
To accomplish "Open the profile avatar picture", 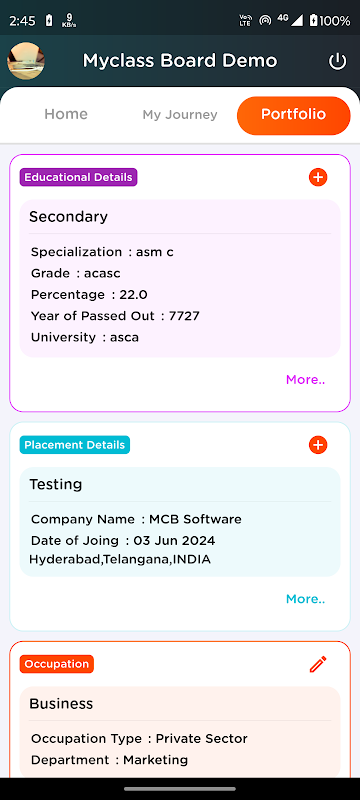I will click(26, 61).
